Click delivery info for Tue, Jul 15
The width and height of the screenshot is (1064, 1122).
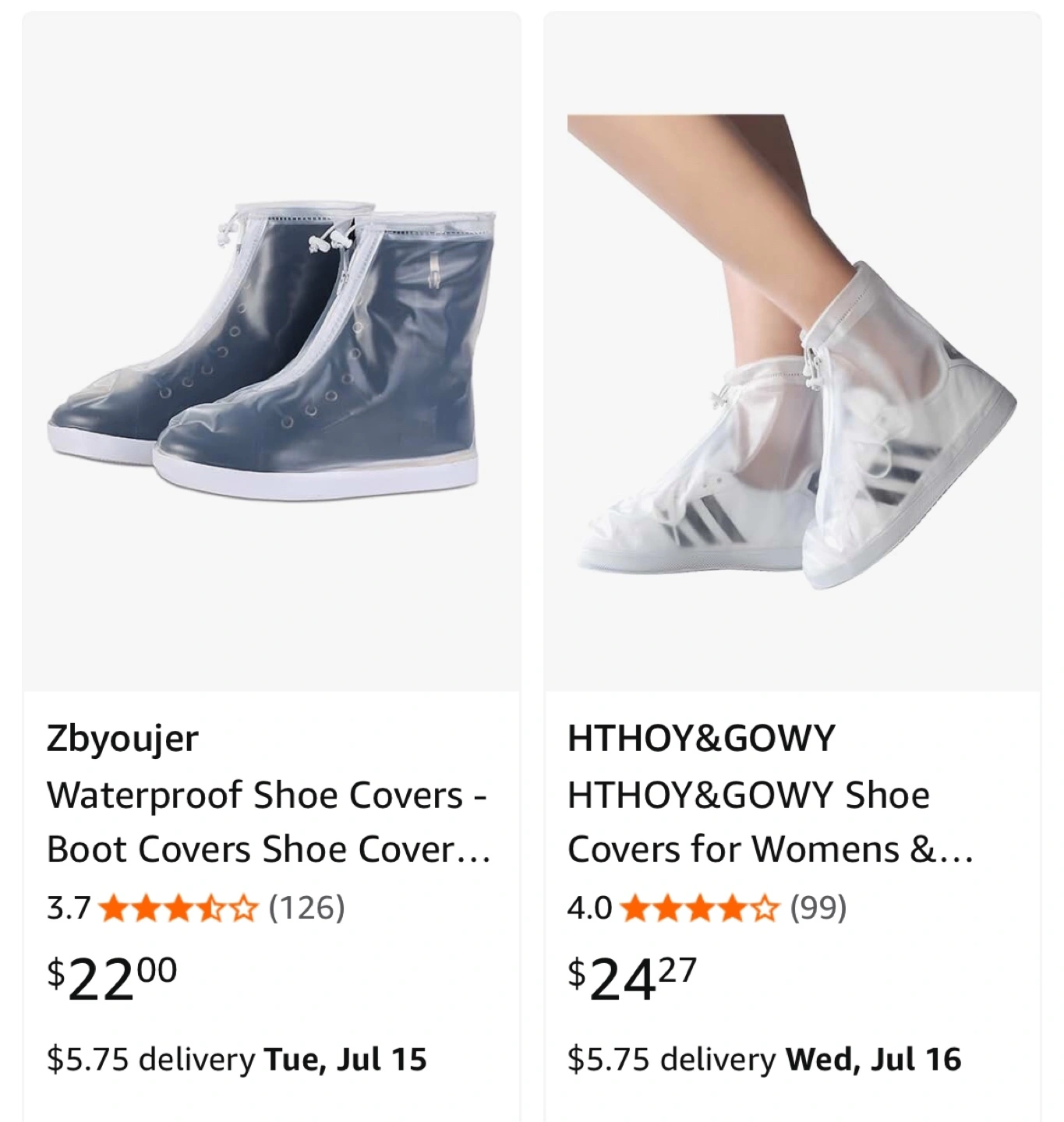237,1060
